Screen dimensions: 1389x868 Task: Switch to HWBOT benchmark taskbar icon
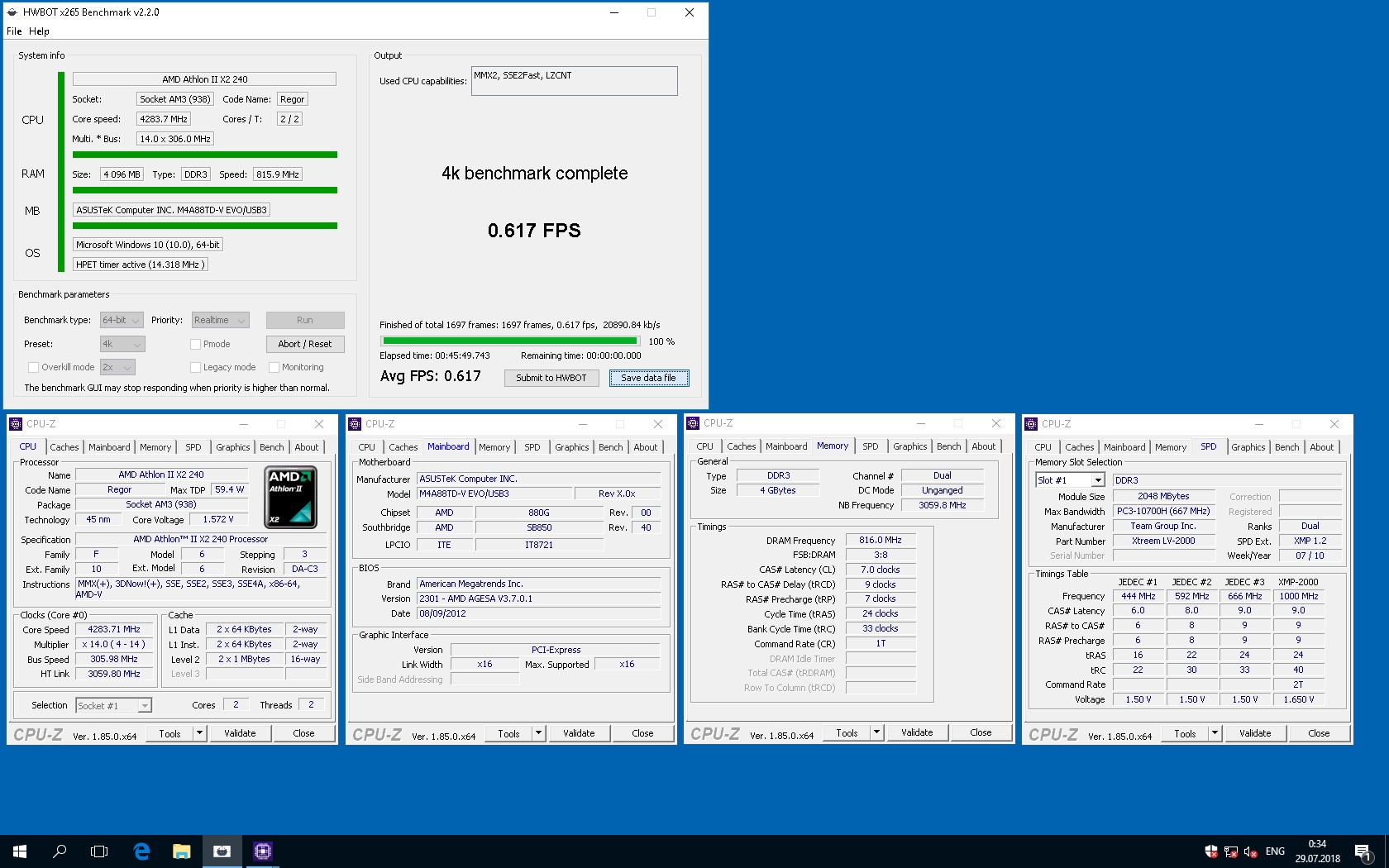click(222, 851)
